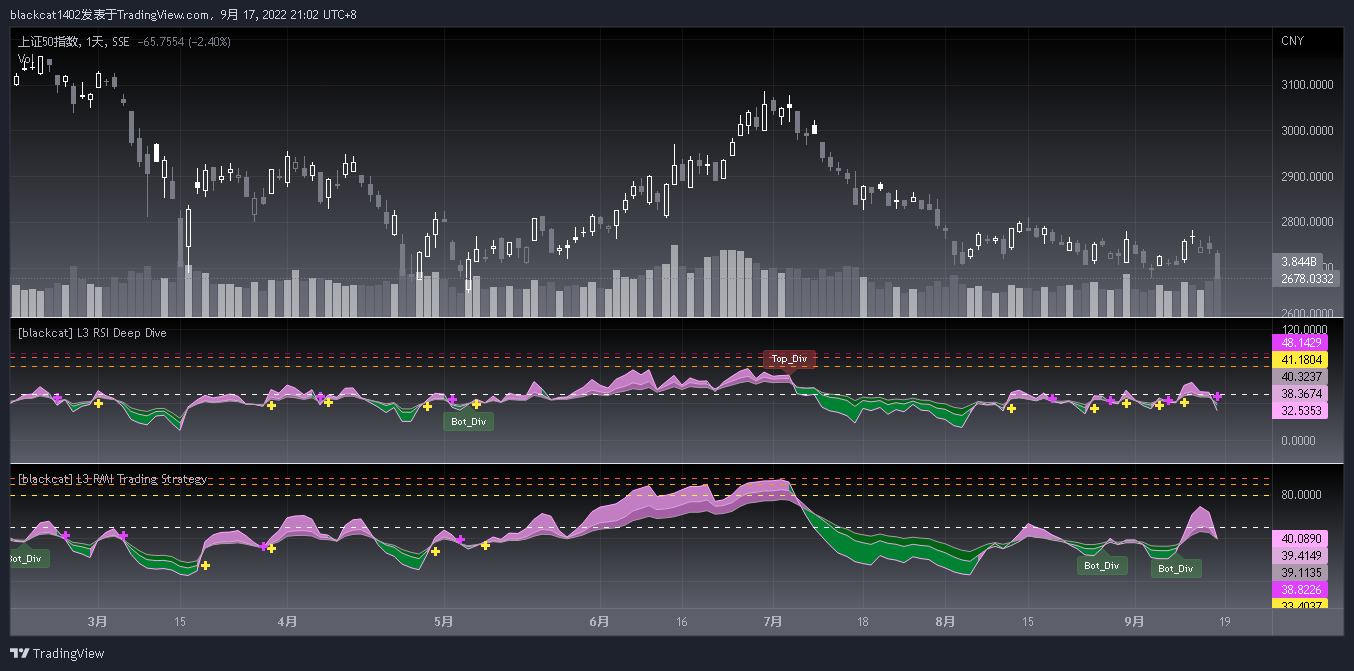The width and height of the screenshot is (1354, 671).
Task: Click the 38.3674 value tag
Action: coord(1300,394)
